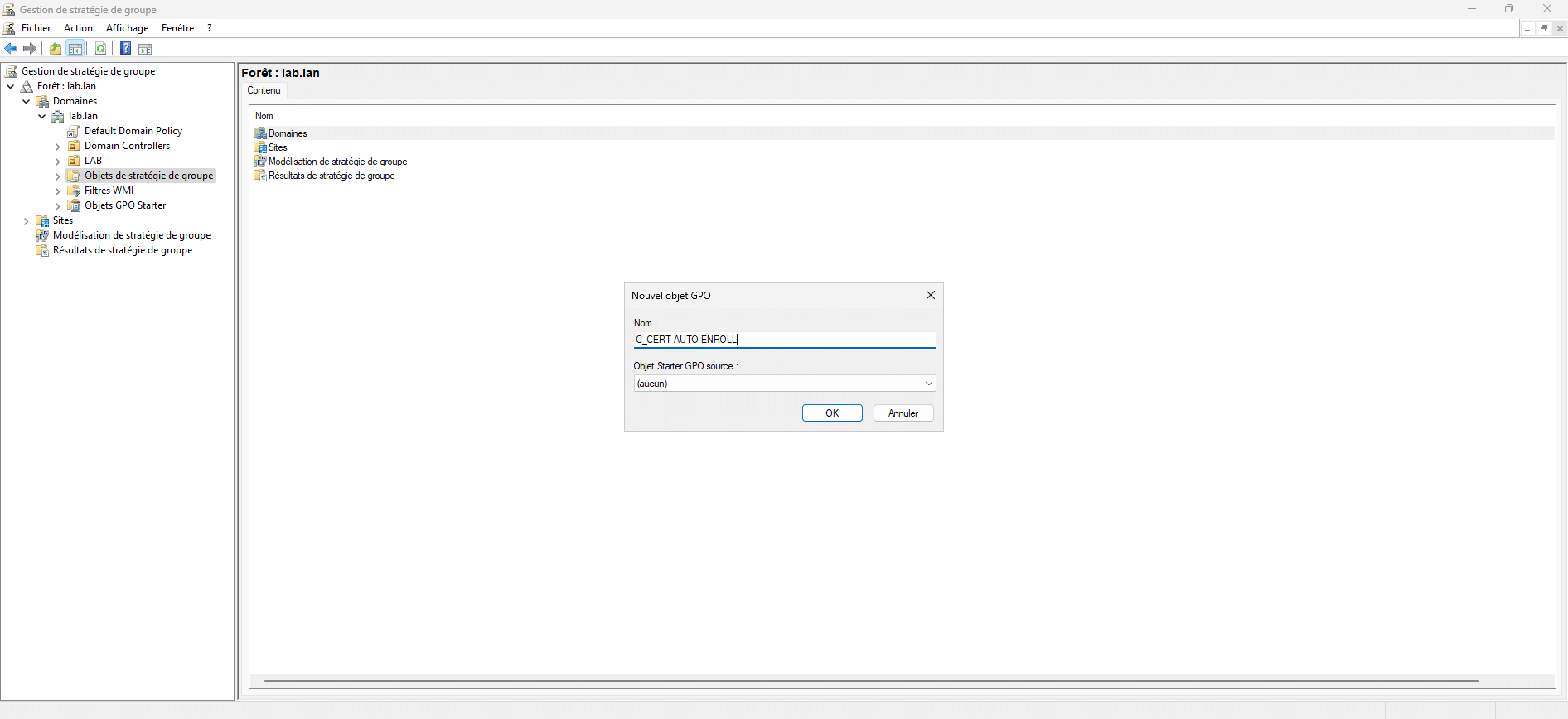Image resolution: width=1568 pixels, height=719 pixels.
Task: Select Default Domain Policy in tree
Action: [133, 131]
